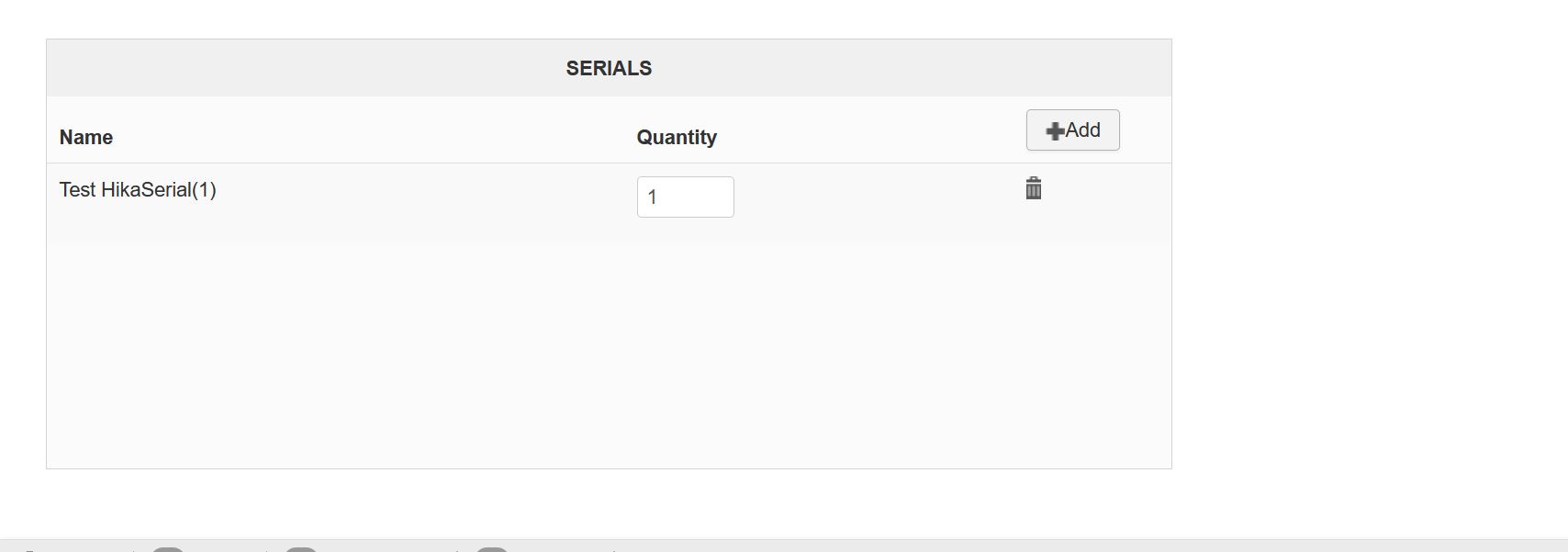Click the Add serial button

tap(1072, 130)
